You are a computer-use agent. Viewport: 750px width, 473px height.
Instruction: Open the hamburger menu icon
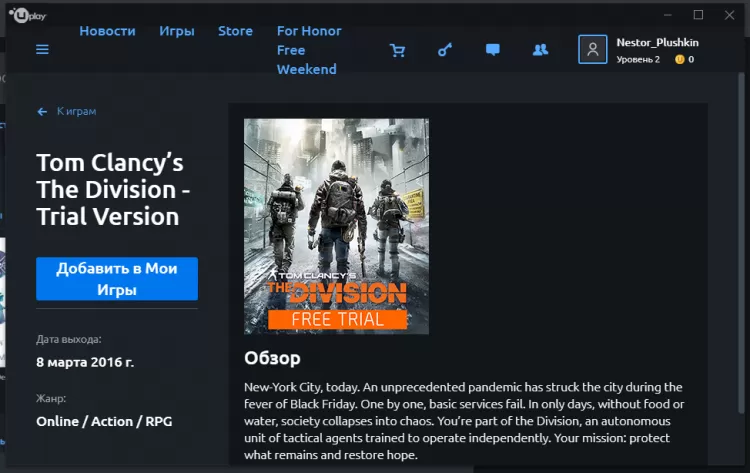coord(42,49)
